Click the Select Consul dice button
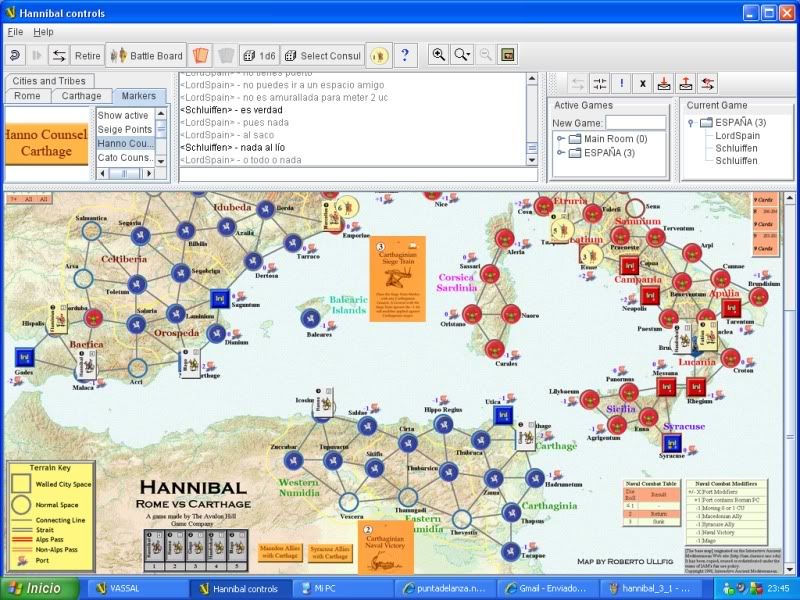The height and width of the screenshot is (600, 800). [322, 56]
